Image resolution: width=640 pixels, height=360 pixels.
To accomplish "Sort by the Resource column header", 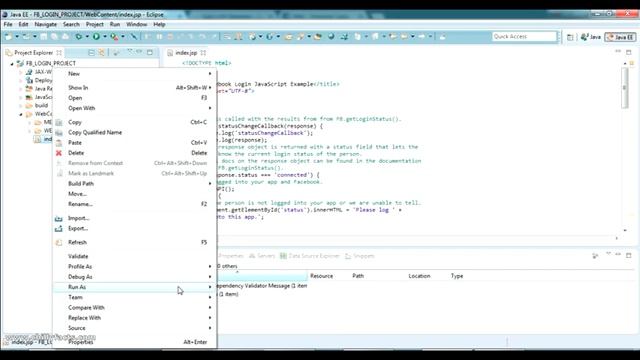I will (x=321, y=276).
